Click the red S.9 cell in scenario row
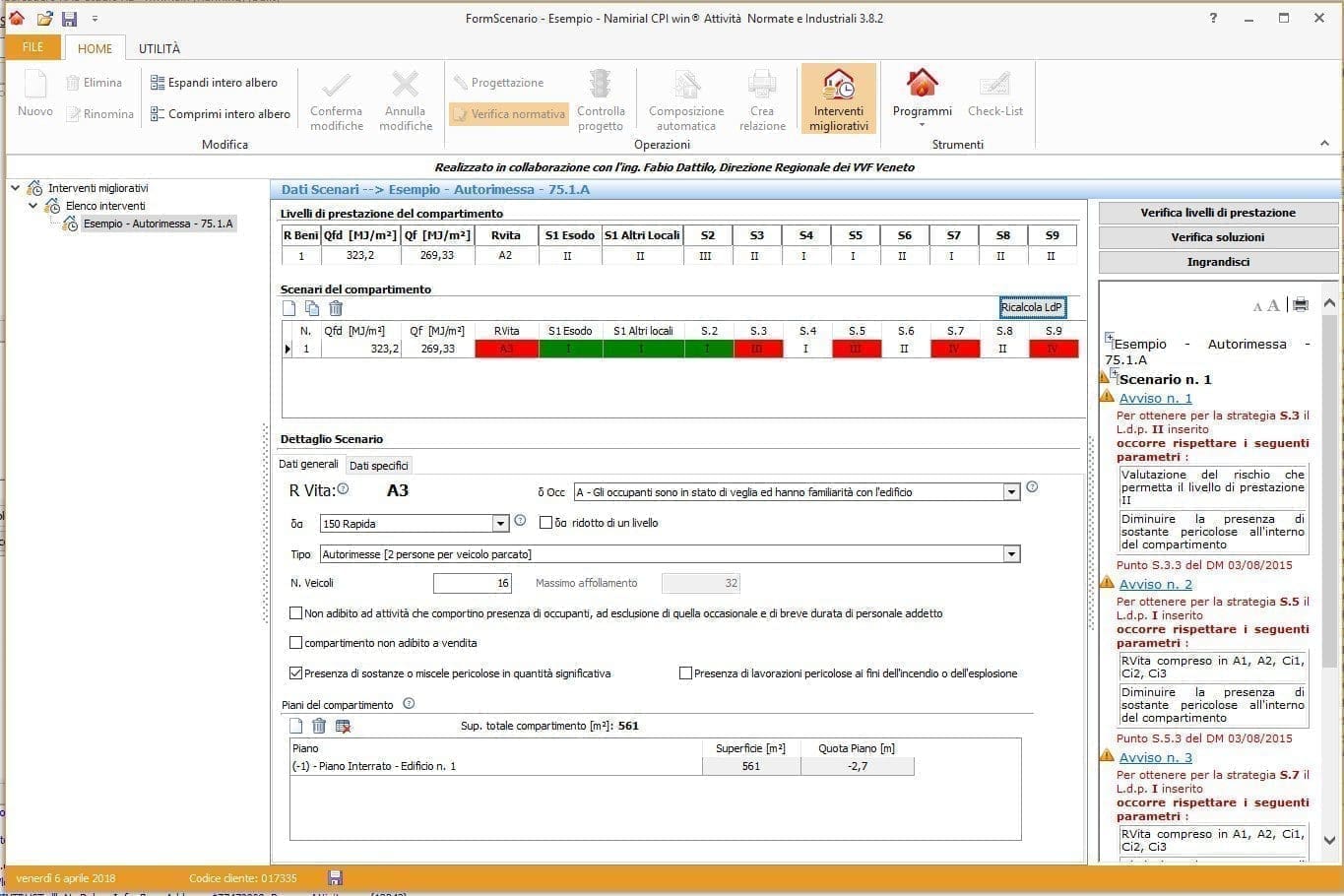The height and width of the screenshot is (896, 1344). [x=1053, y=349]
